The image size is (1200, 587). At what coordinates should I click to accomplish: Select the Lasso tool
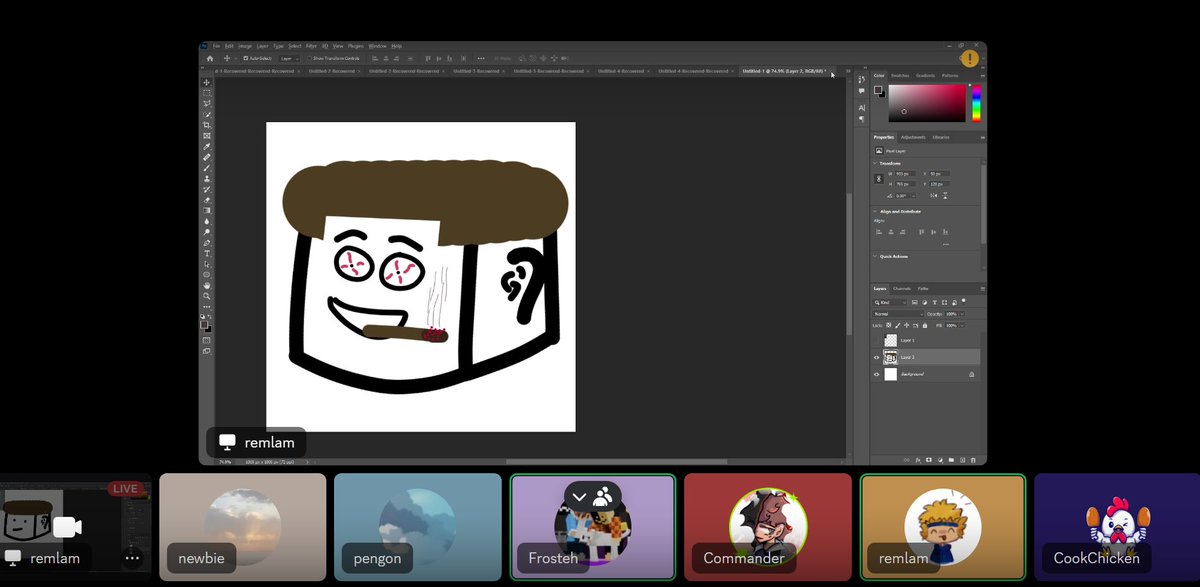click(x=207, y=104)
